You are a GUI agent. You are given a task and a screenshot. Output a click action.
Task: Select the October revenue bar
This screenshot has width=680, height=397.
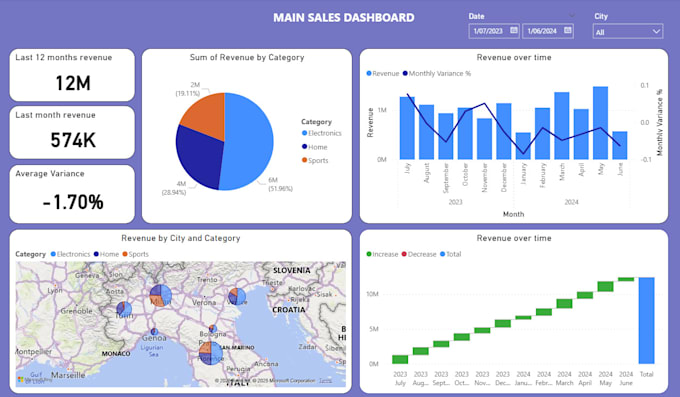(465, 134)
